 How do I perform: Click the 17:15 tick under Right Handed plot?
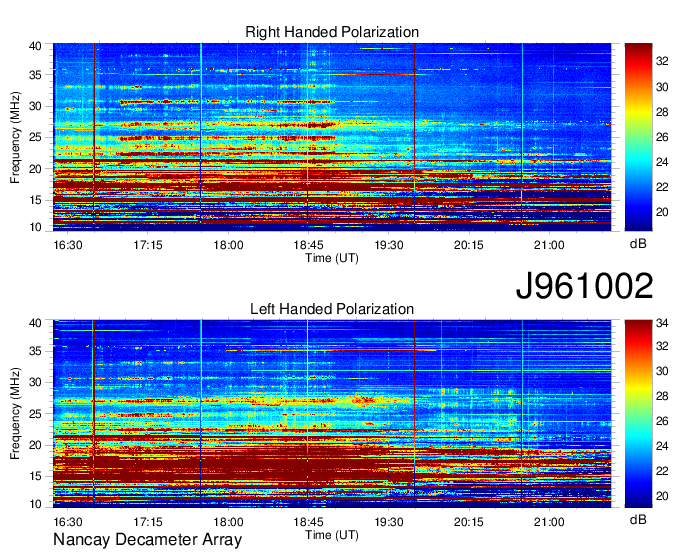tap(147, 245)
